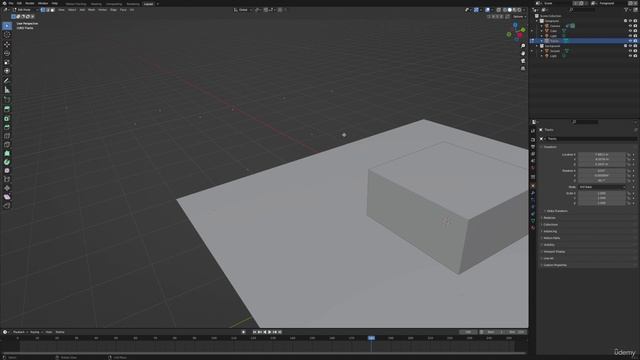Open the viewport Options popover
Image resolution: width=640 pixels, height=360 pixels.
[519, 17]
